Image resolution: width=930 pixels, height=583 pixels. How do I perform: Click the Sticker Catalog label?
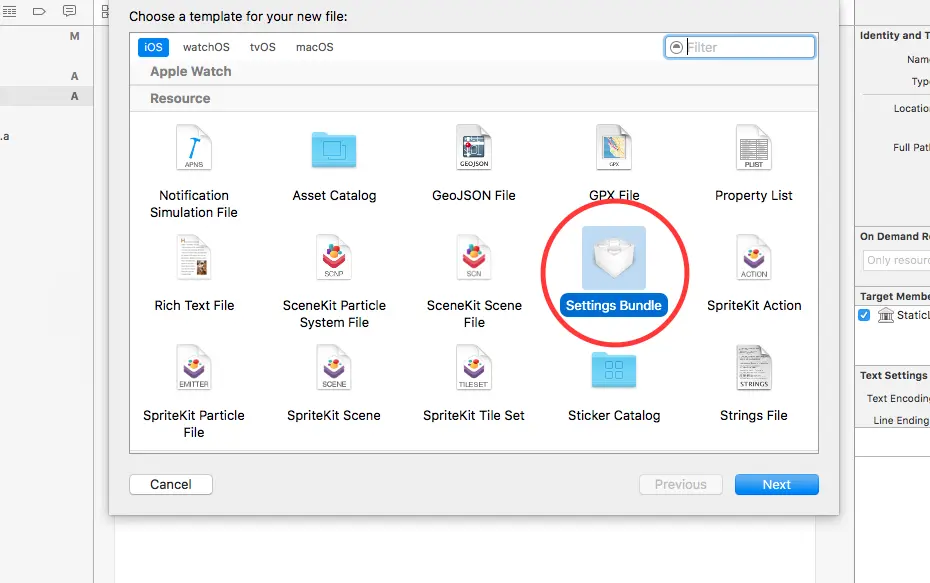614,416
